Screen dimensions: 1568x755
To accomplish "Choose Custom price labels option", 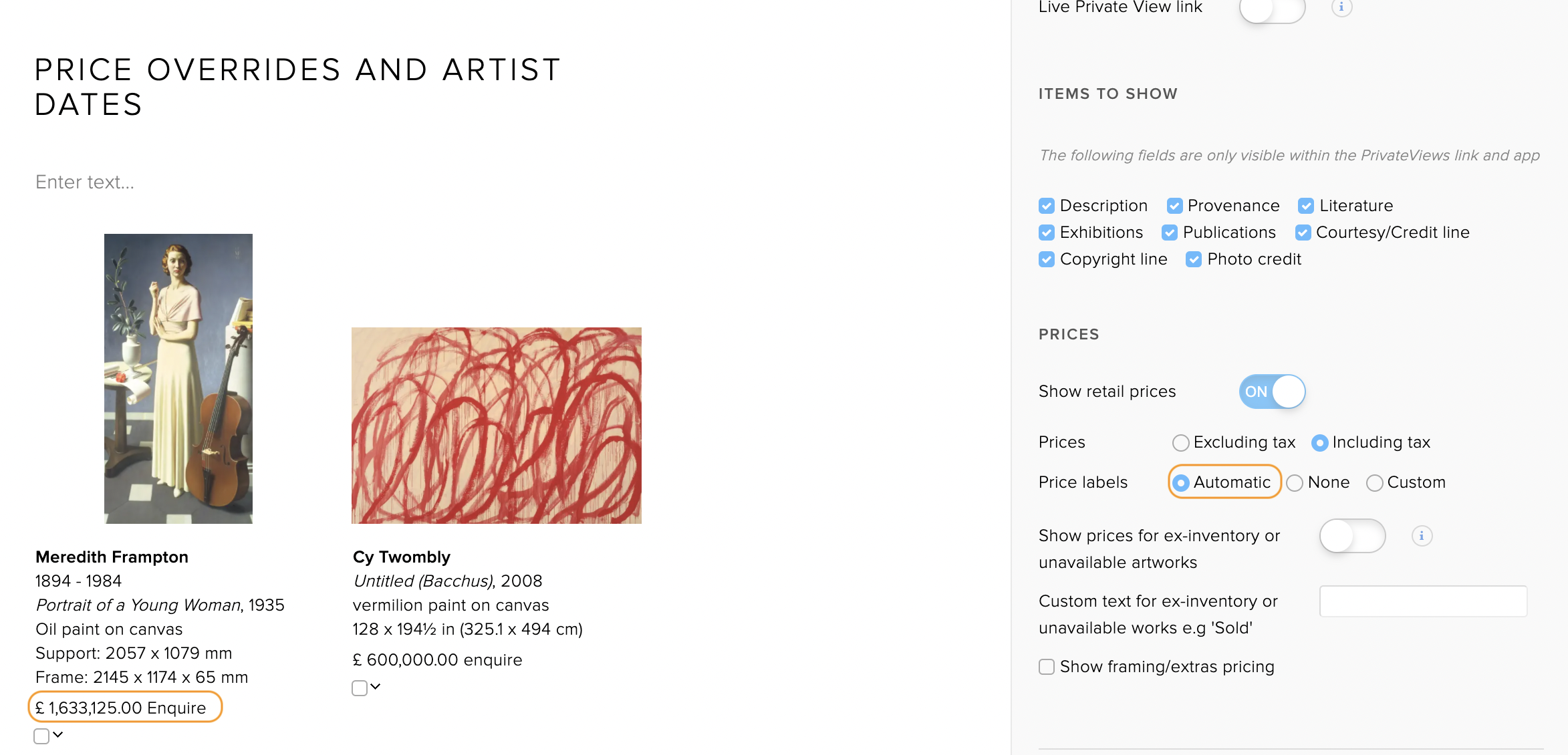I will point(1374,483).
